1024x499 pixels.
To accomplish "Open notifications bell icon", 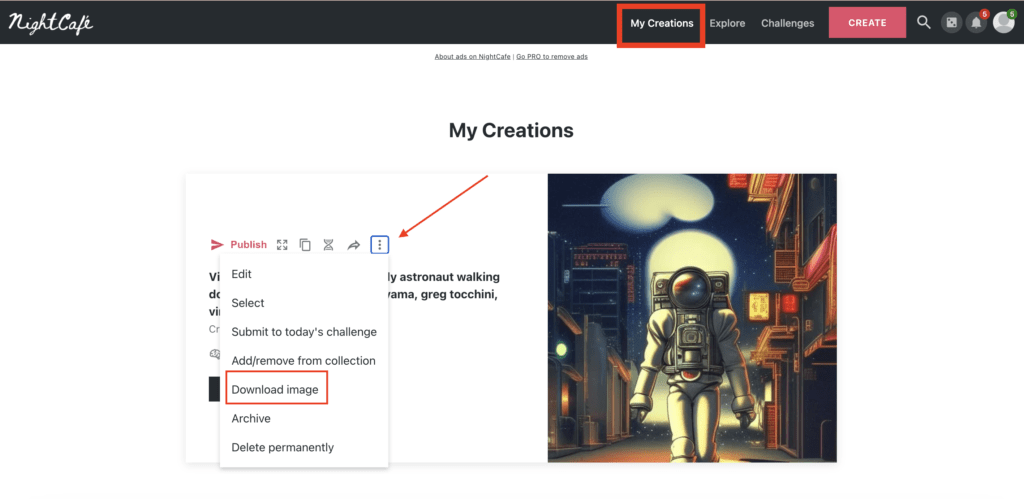I will pyautogui.click(x=977, y=23).
